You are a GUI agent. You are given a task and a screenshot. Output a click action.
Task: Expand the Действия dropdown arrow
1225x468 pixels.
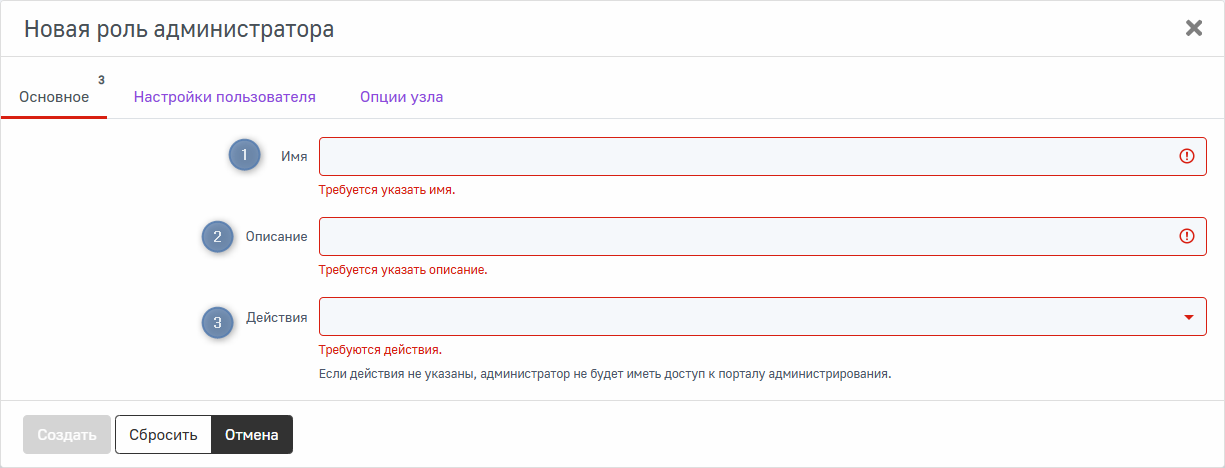[1189, 317]
